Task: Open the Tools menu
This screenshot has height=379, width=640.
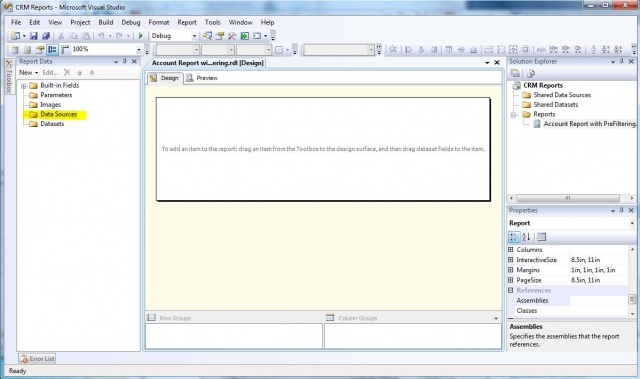Action: click(213, 22)
